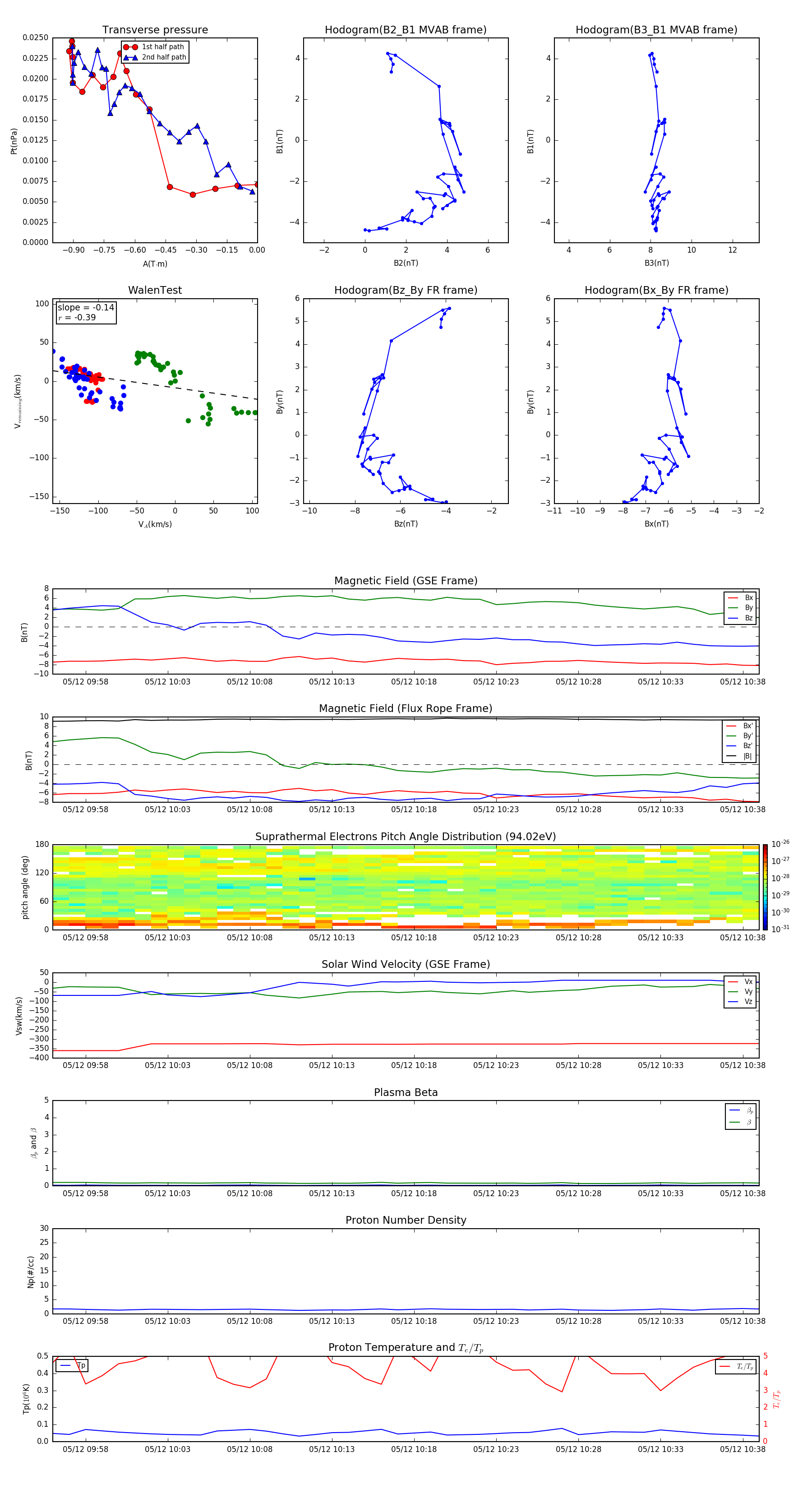Screen dimensions: 812x1489
Task: Click the 'V_A(km/s)' x-axis label
Action: (x=155, y=524)
